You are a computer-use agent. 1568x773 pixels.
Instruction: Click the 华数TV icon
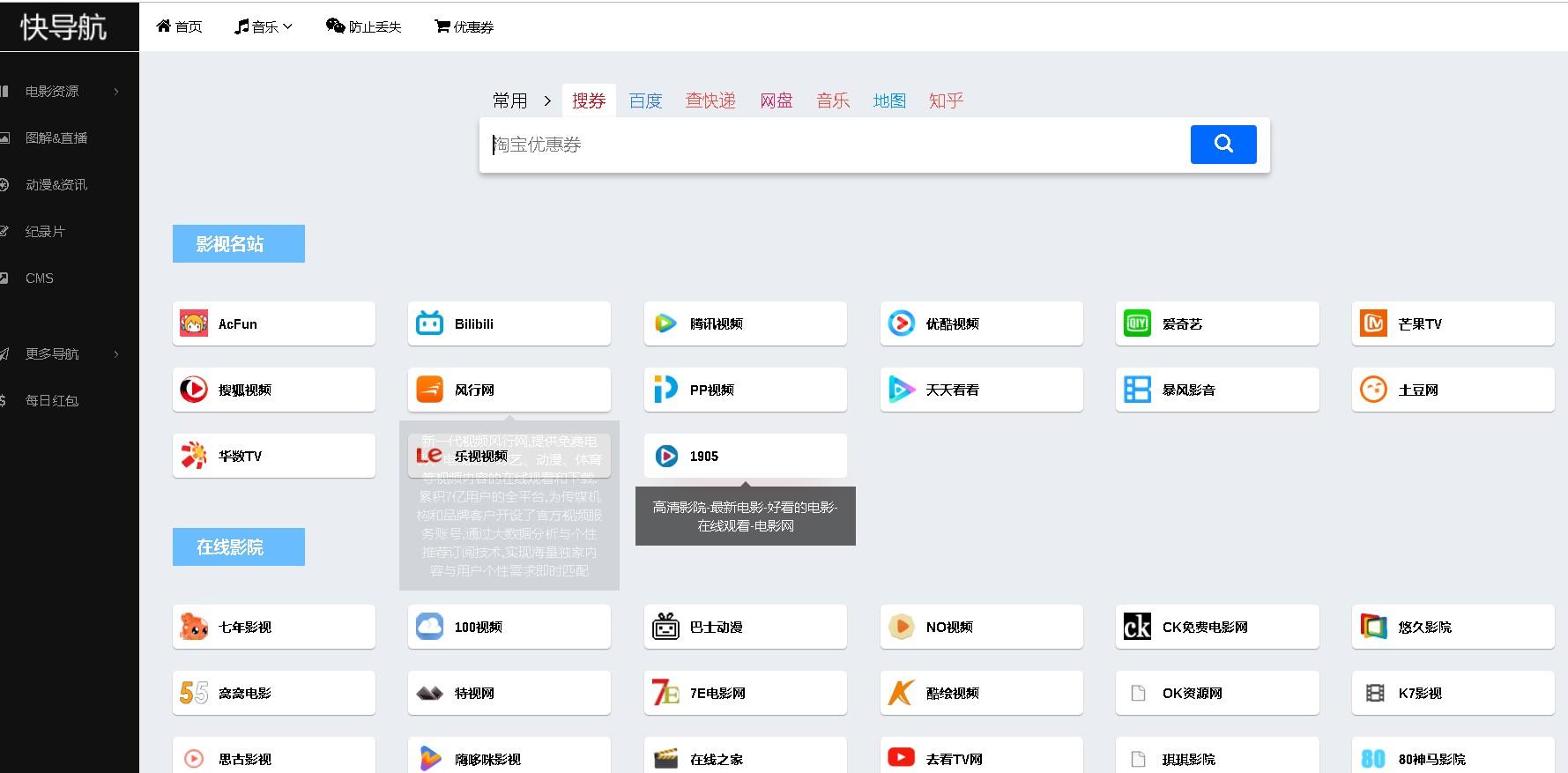tap(194, 456)
